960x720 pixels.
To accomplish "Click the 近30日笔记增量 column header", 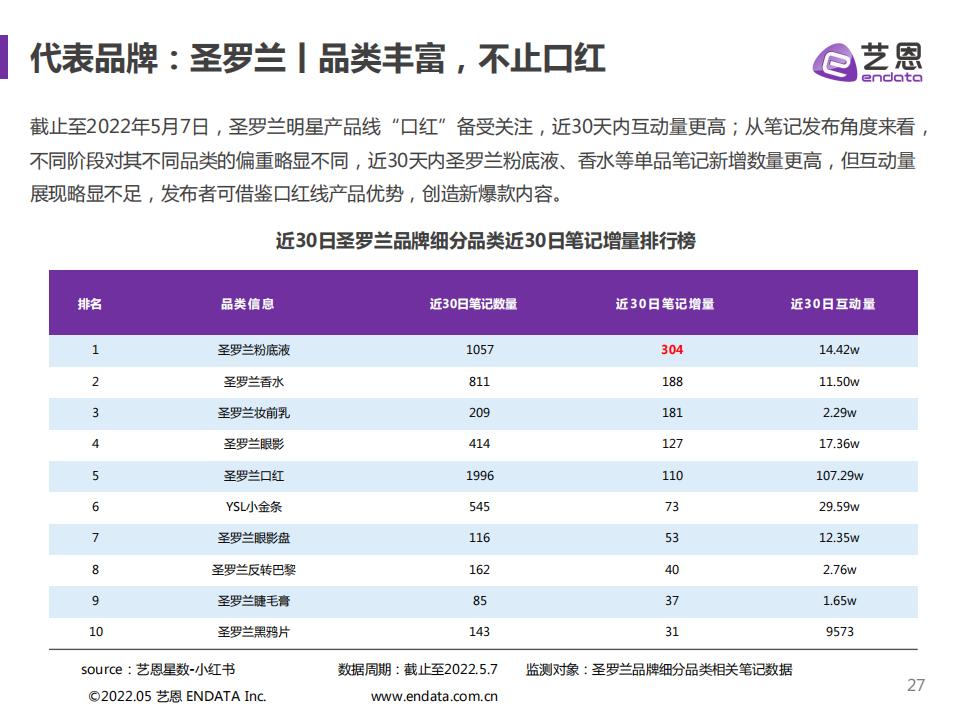I will [665, 304].
